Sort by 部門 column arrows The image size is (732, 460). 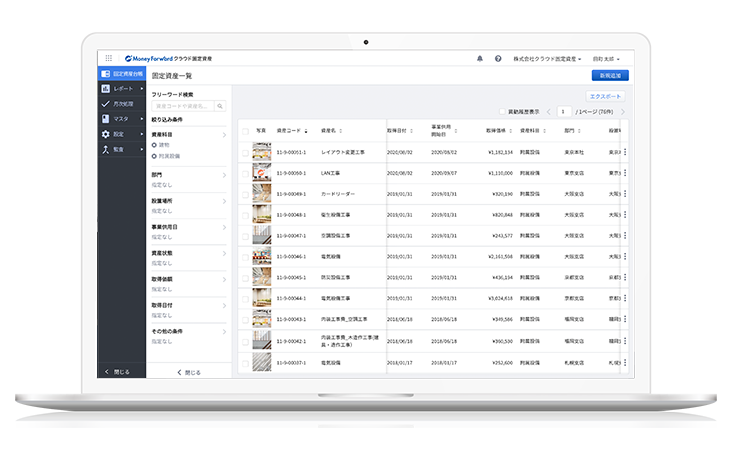579,131
